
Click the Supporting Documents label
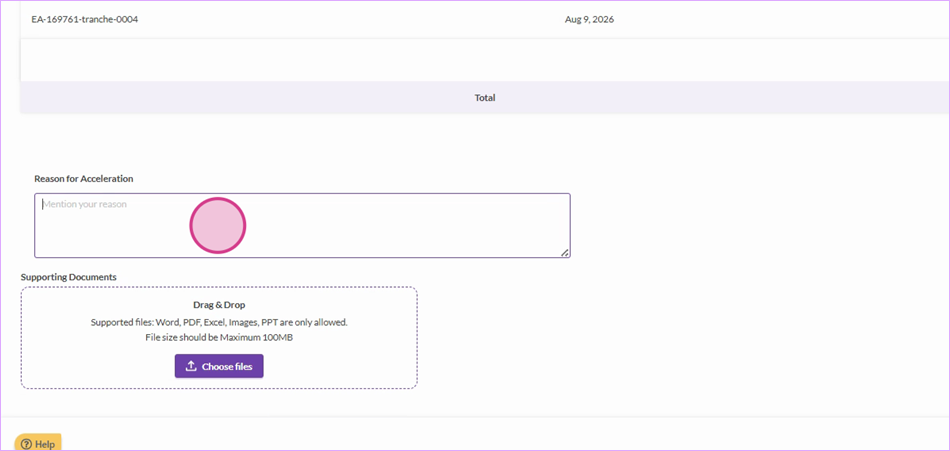click(68, 277)
